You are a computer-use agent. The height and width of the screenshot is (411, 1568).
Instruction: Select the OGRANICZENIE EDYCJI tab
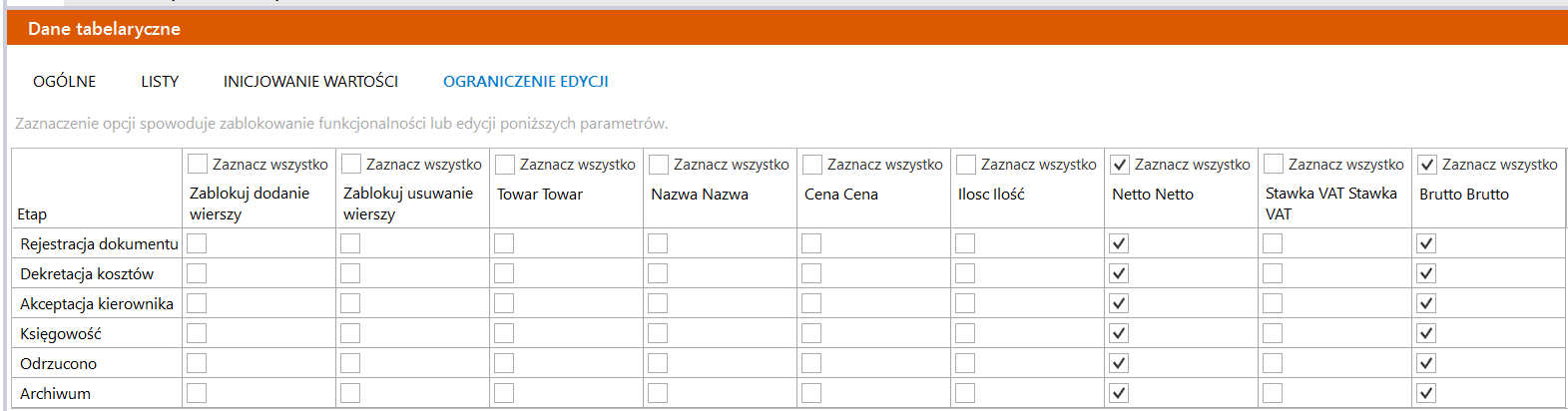(526, 82)
